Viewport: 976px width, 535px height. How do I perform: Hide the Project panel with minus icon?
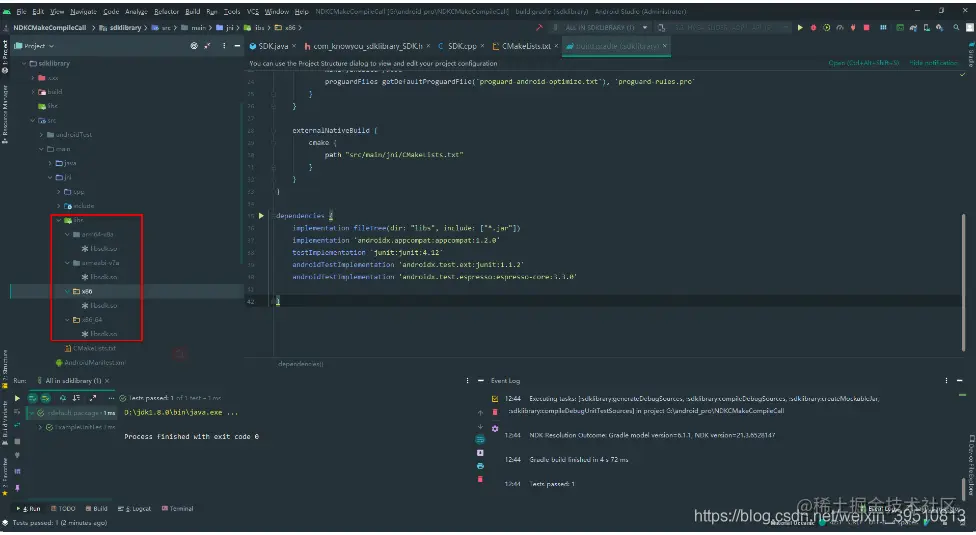tap(237, 46)
